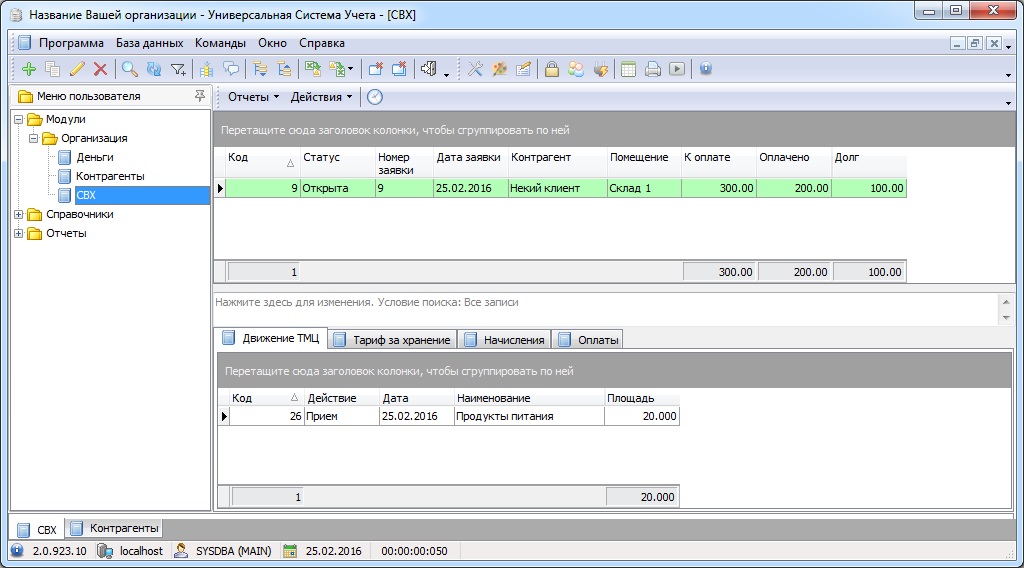Click the Export to Excel toolbar icon
Viewport: 1024px width, 568px height.
pos(313,69)
